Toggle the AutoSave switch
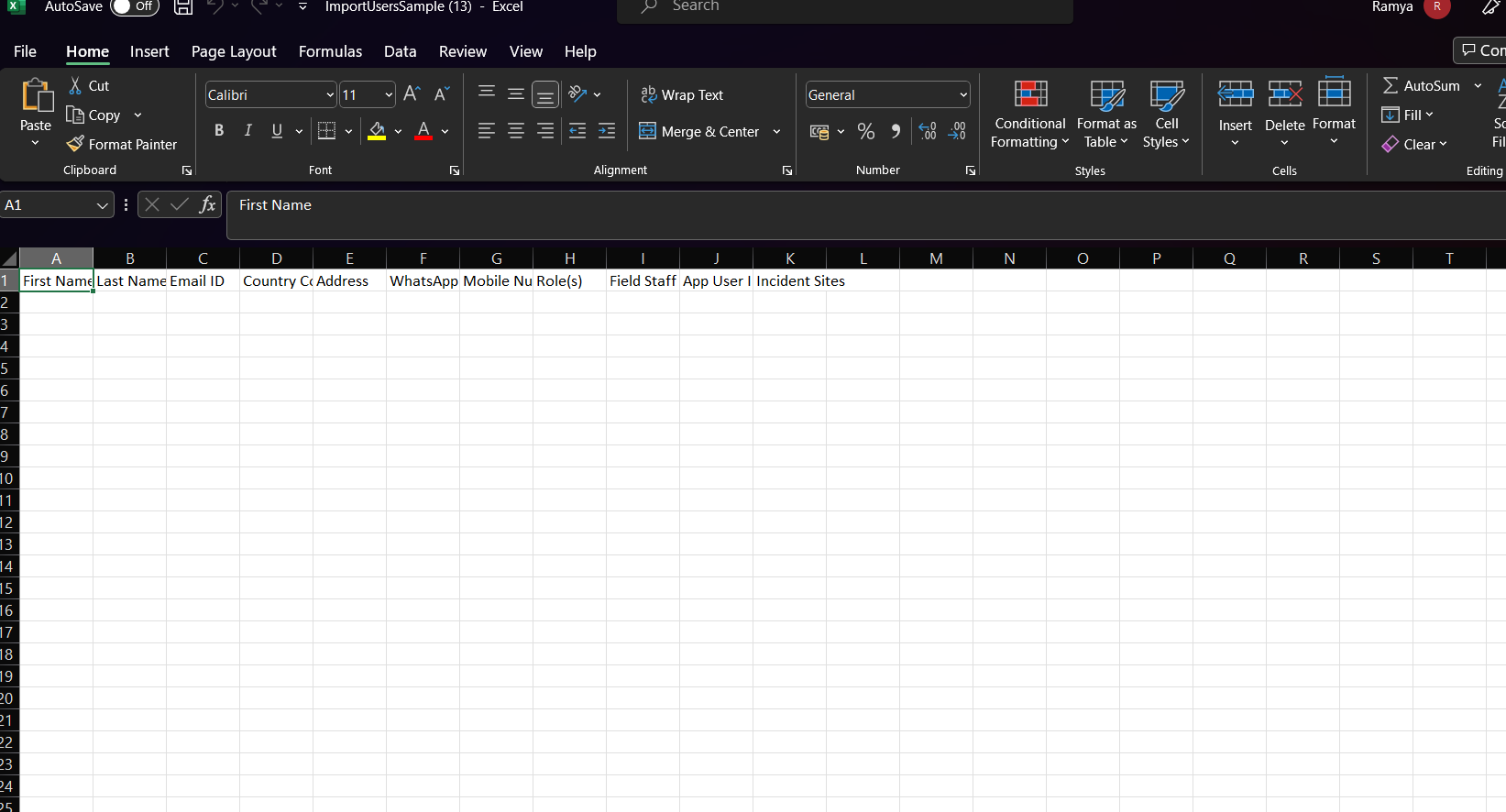This screenshot has height=812, width=1506. tap(134, 7)
